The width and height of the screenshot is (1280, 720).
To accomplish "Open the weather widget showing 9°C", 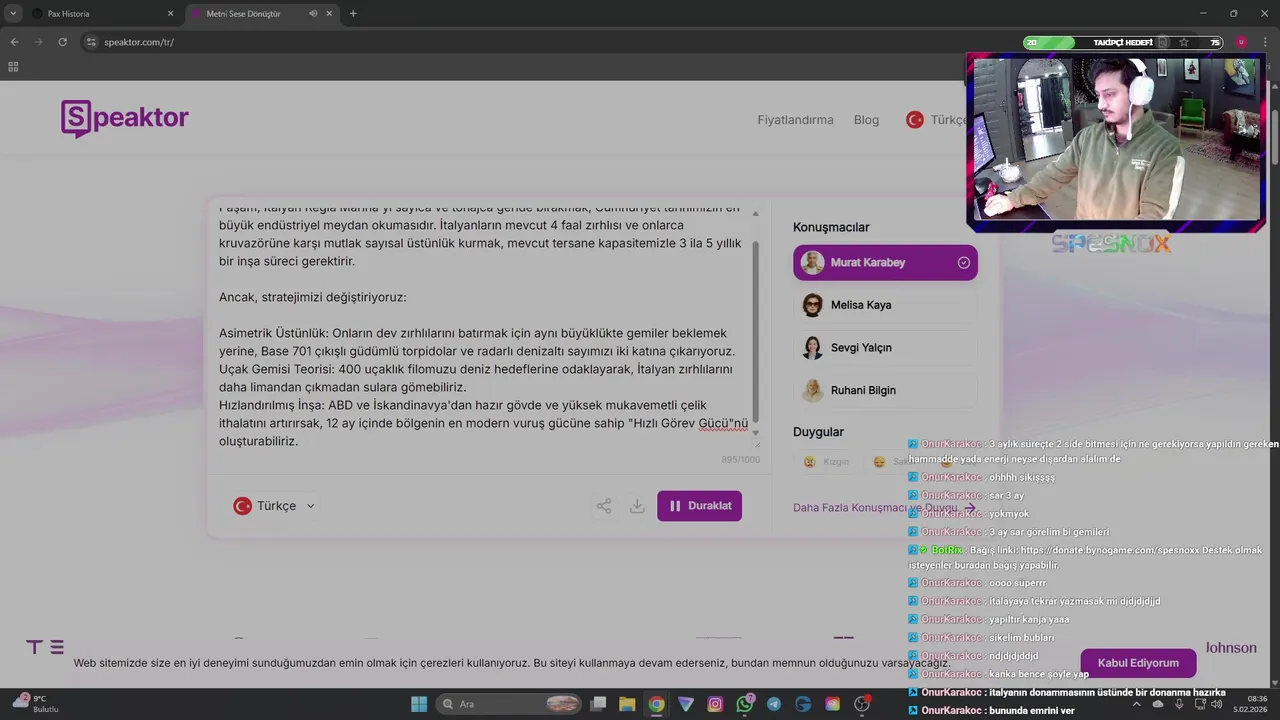I will pyautogui.click(x=38, y=703).
